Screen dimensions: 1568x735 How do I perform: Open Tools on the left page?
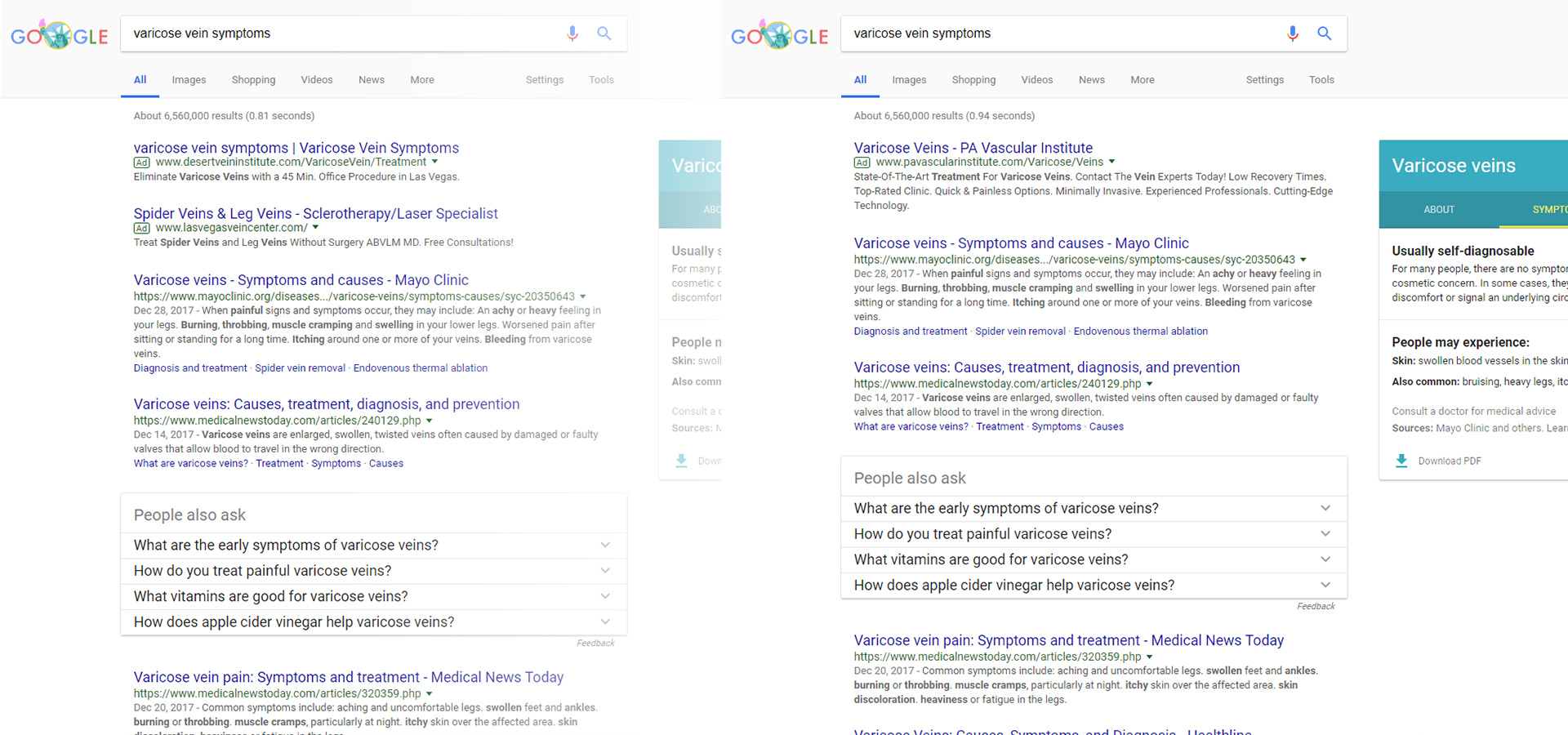pos(601,80)
